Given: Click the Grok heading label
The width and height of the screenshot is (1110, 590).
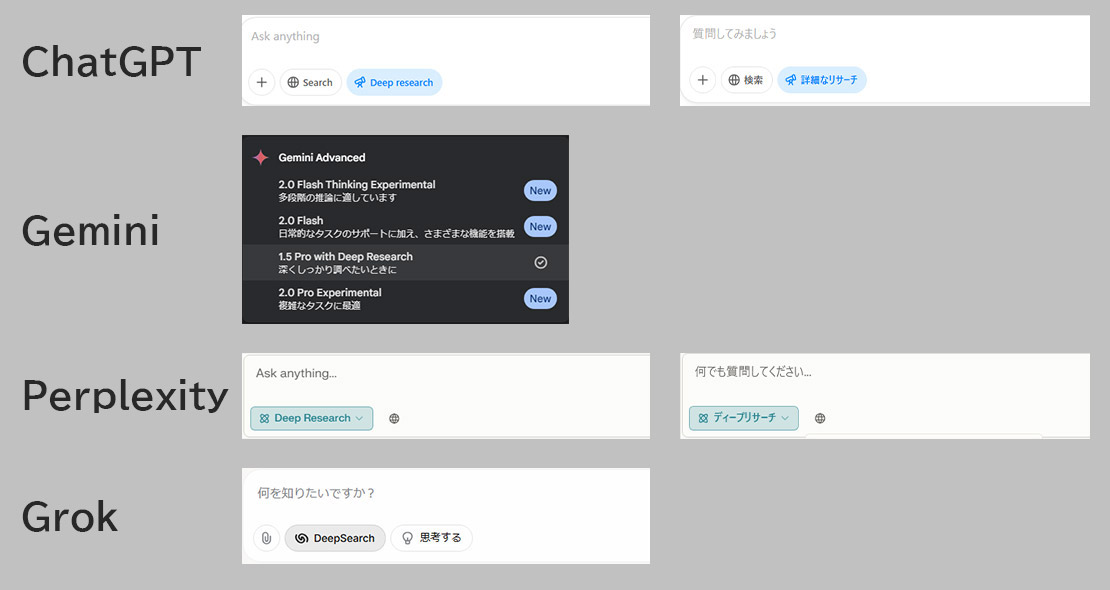Looking at the screenshot, I should 69,517.
